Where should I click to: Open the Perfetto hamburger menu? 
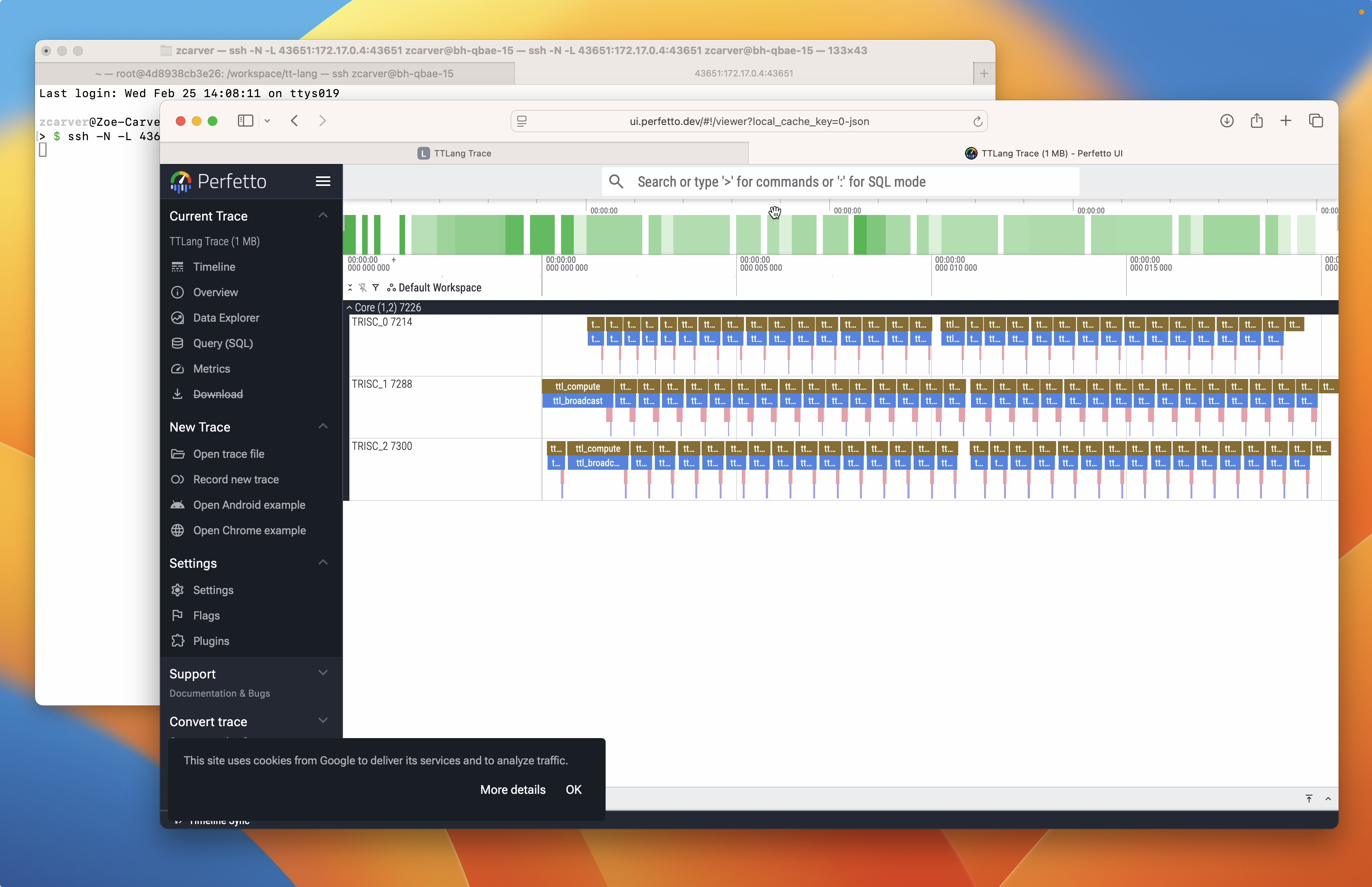pos(323,181)
